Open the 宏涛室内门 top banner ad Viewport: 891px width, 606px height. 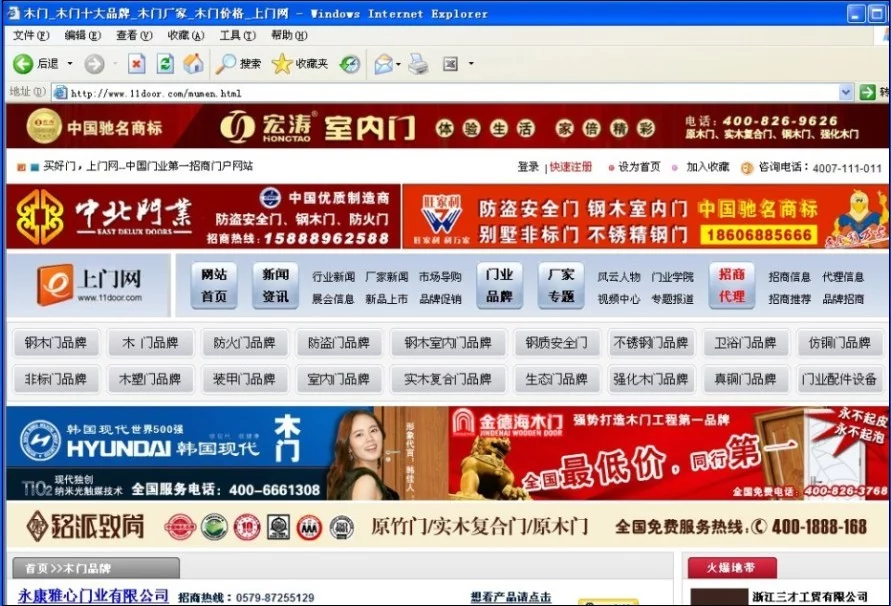(446, 126)
